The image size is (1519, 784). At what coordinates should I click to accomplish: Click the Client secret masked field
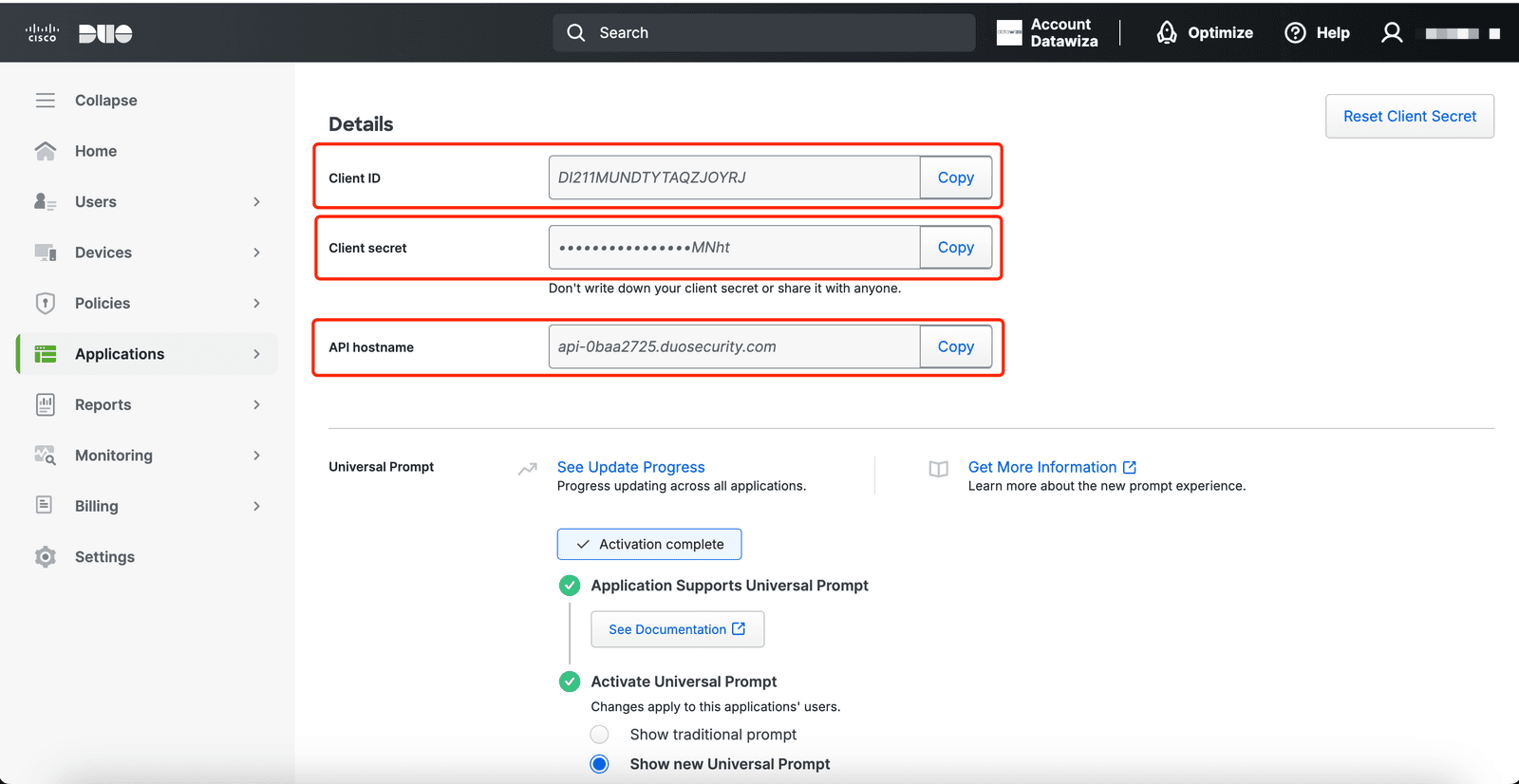734,247
